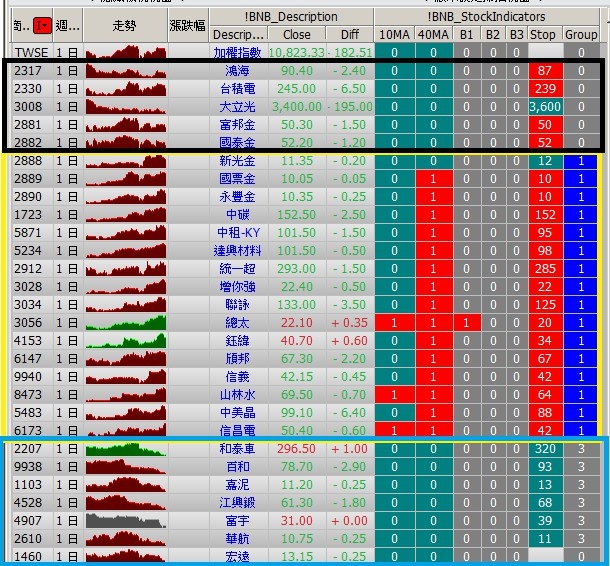This screenshot has height=566, width=610.
Task: Open the green trend chart for 2207 和泰車
Action: tap(126, 449)
